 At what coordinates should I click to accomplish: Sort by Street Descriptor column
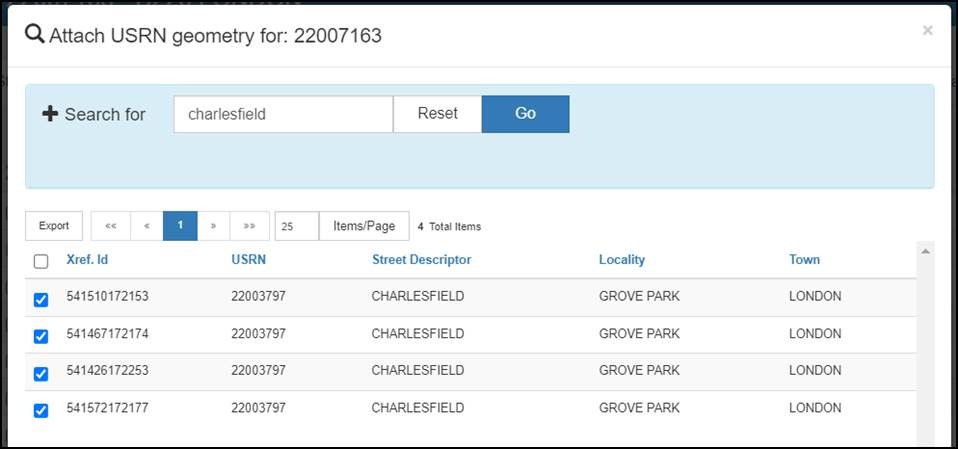(x=422, y=260)
